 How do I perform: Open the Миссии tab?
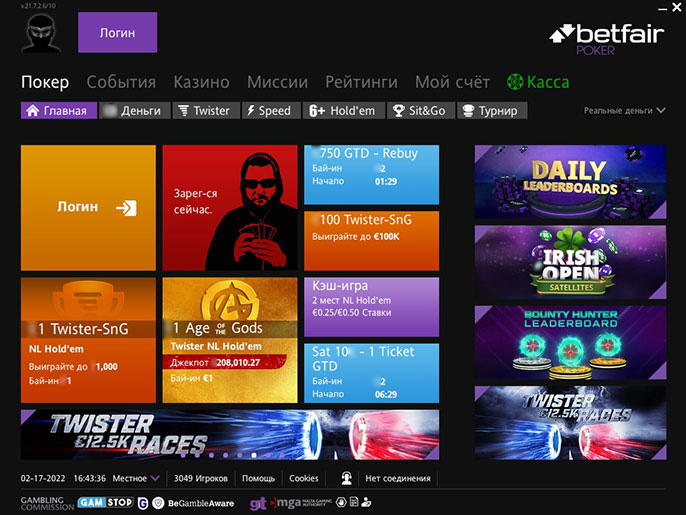[277, 82]
